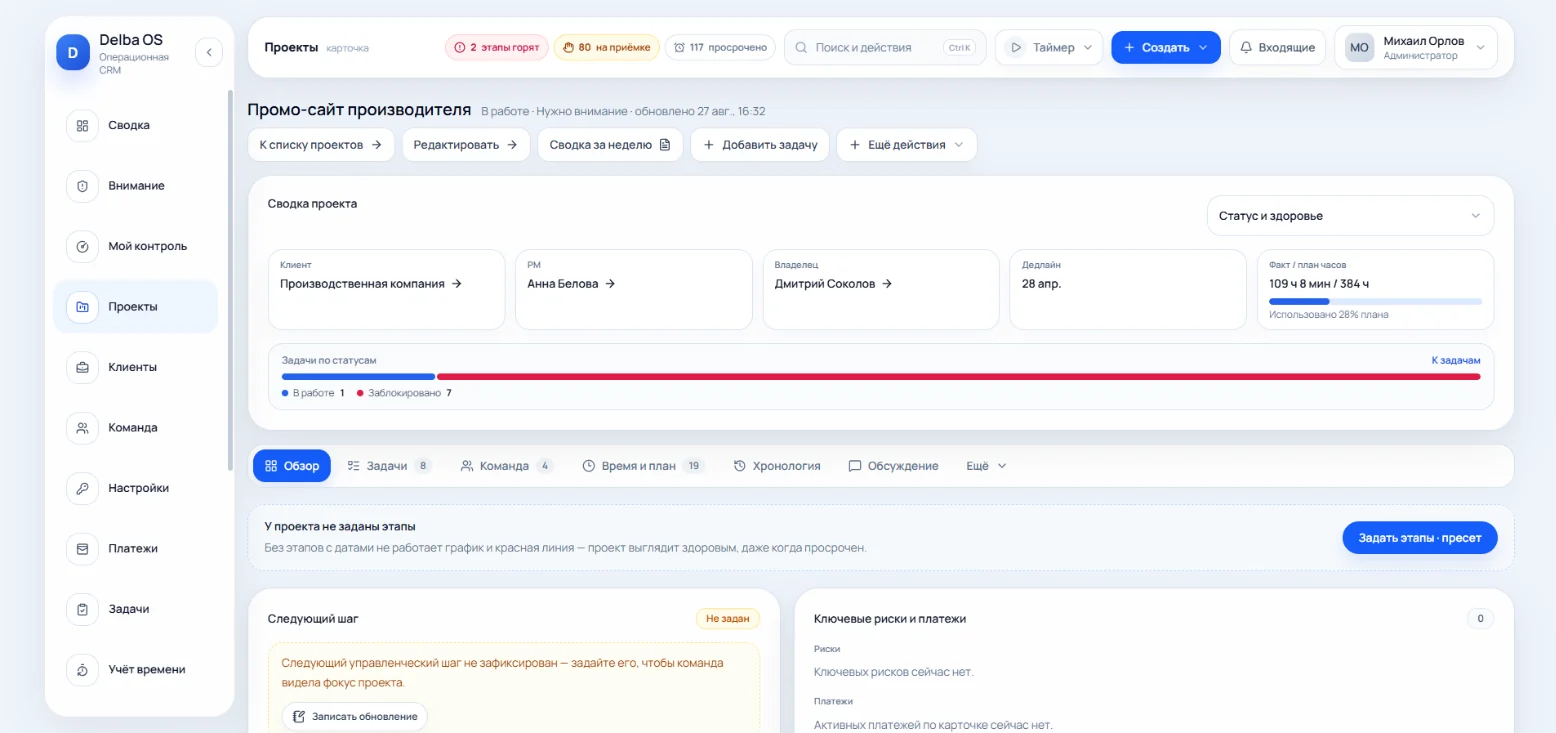
Task: Follow the К задачам link
Action: (1456, 360)
